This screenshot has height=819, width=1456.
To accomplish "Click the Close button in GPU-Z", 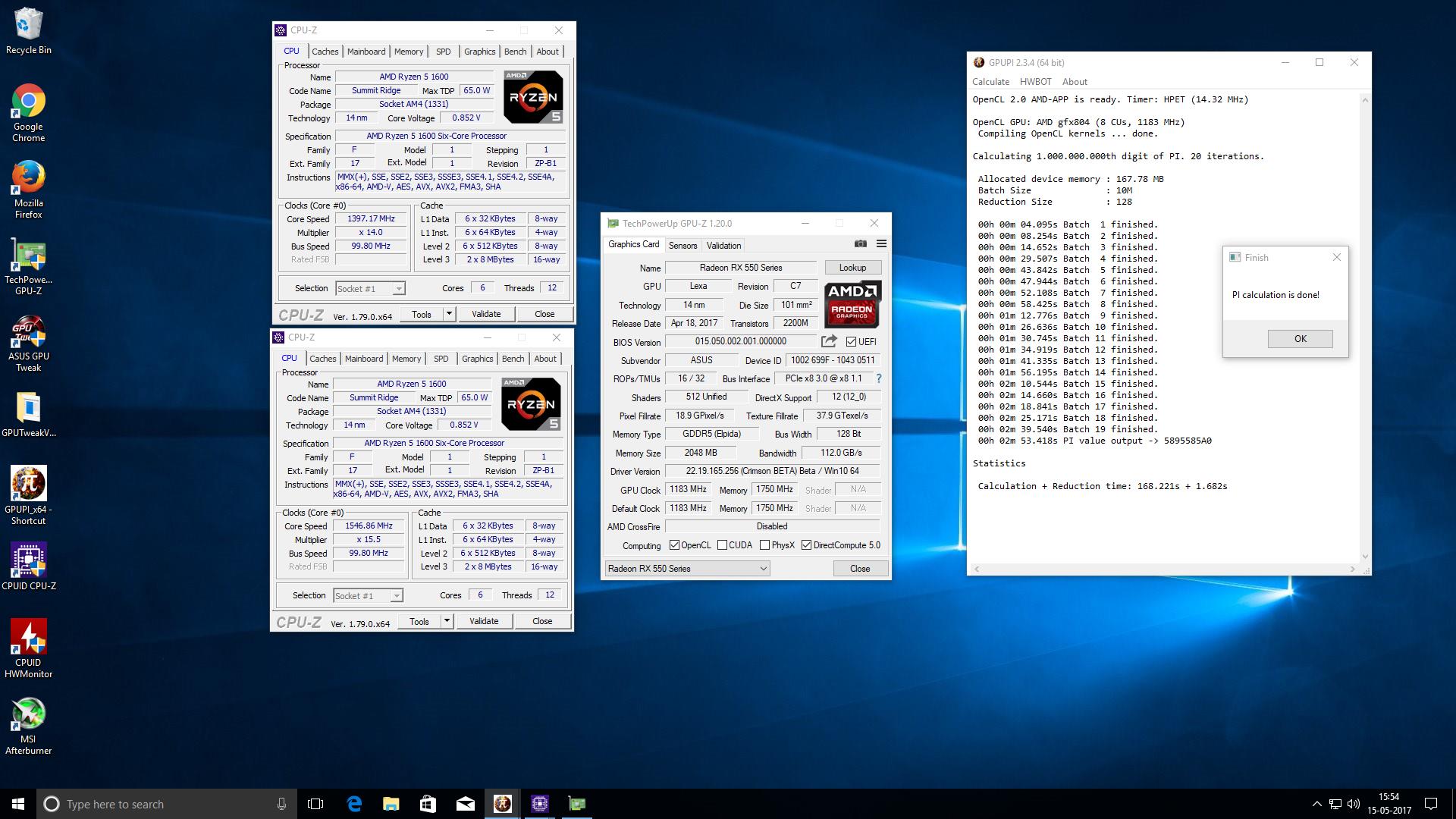I will 860,568.
